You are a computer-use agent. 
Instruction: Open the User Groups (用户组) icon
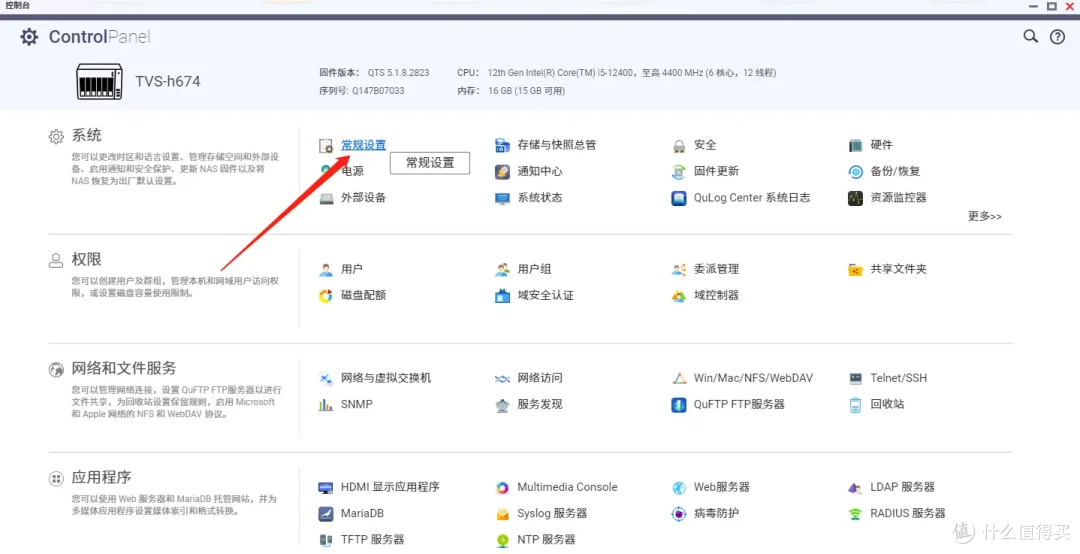pyautogui.click(x=502, y=269)
